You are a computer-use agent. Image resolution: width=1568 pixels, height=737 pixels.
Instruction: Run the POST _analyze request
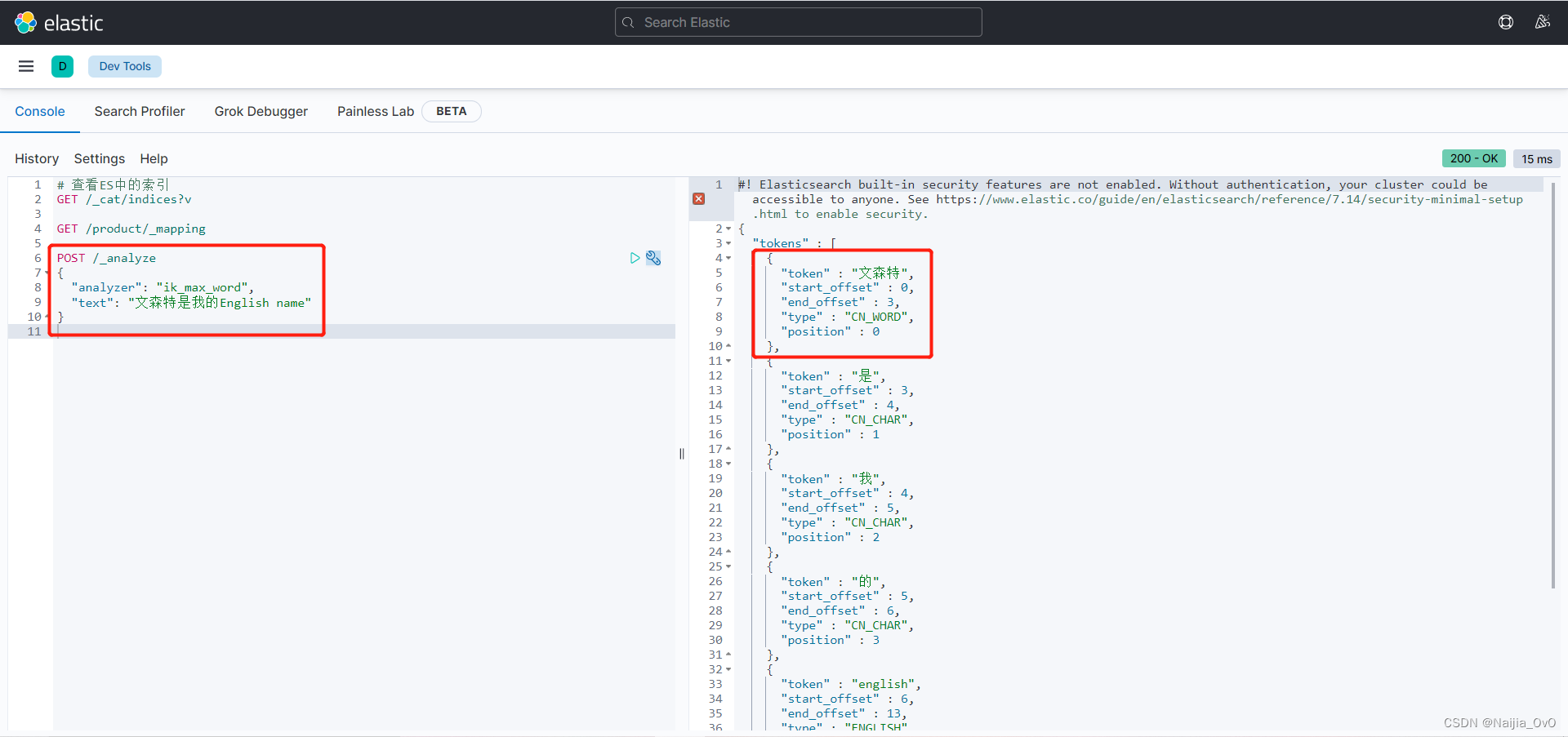[x=635, y=258]
